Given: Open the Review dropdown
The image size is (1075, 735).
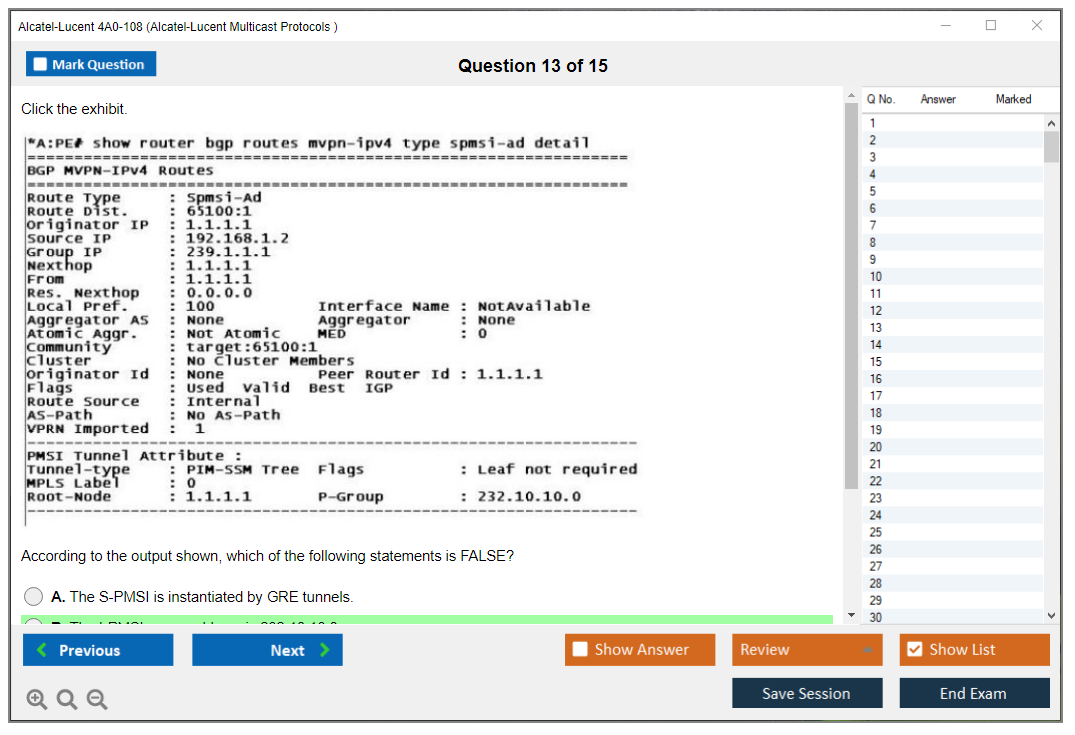Looking at the screenshot, I should 807,650.
